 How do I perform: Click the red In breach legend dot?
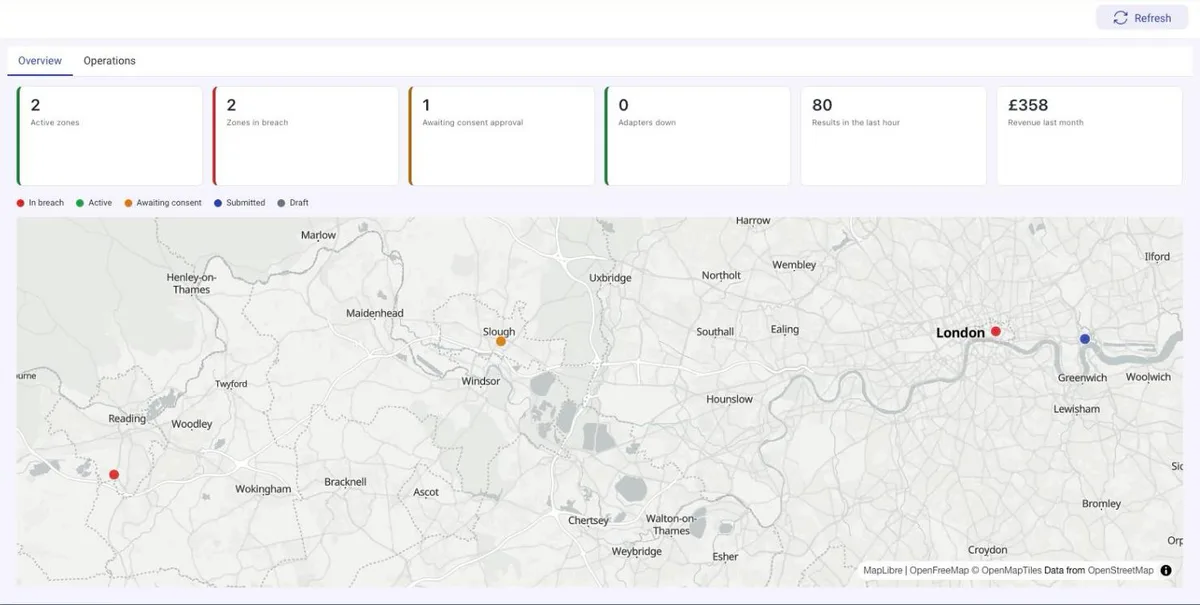point(21,203)
